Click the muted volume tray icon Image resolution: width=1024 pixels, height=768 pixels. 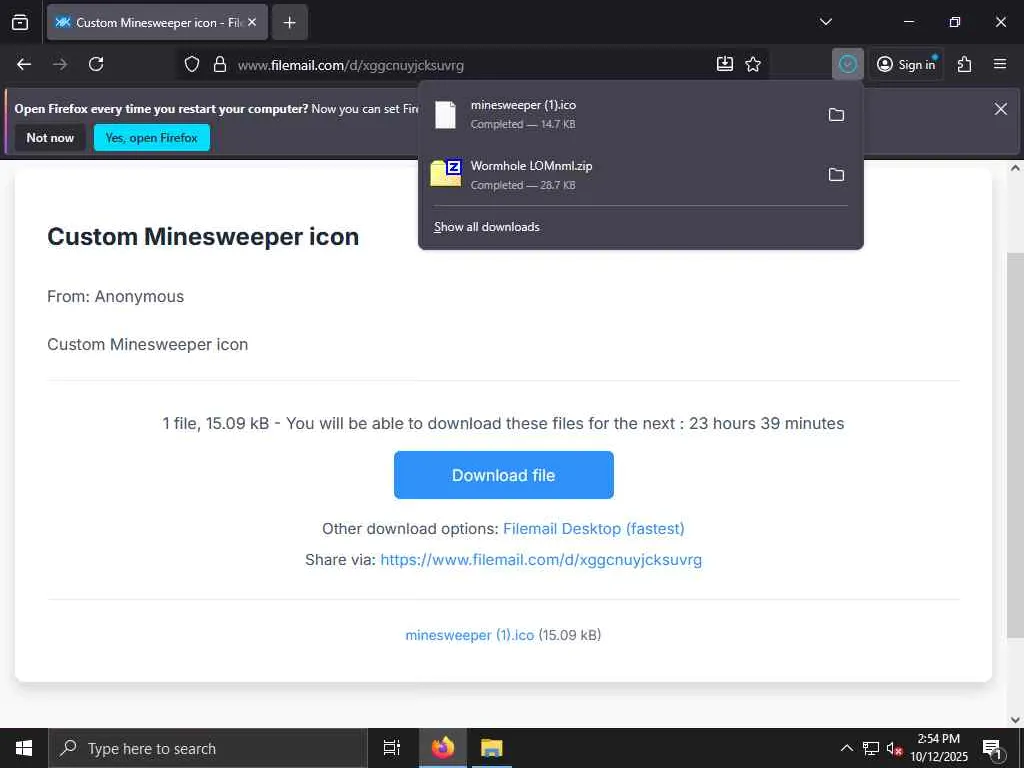(894, 748)
